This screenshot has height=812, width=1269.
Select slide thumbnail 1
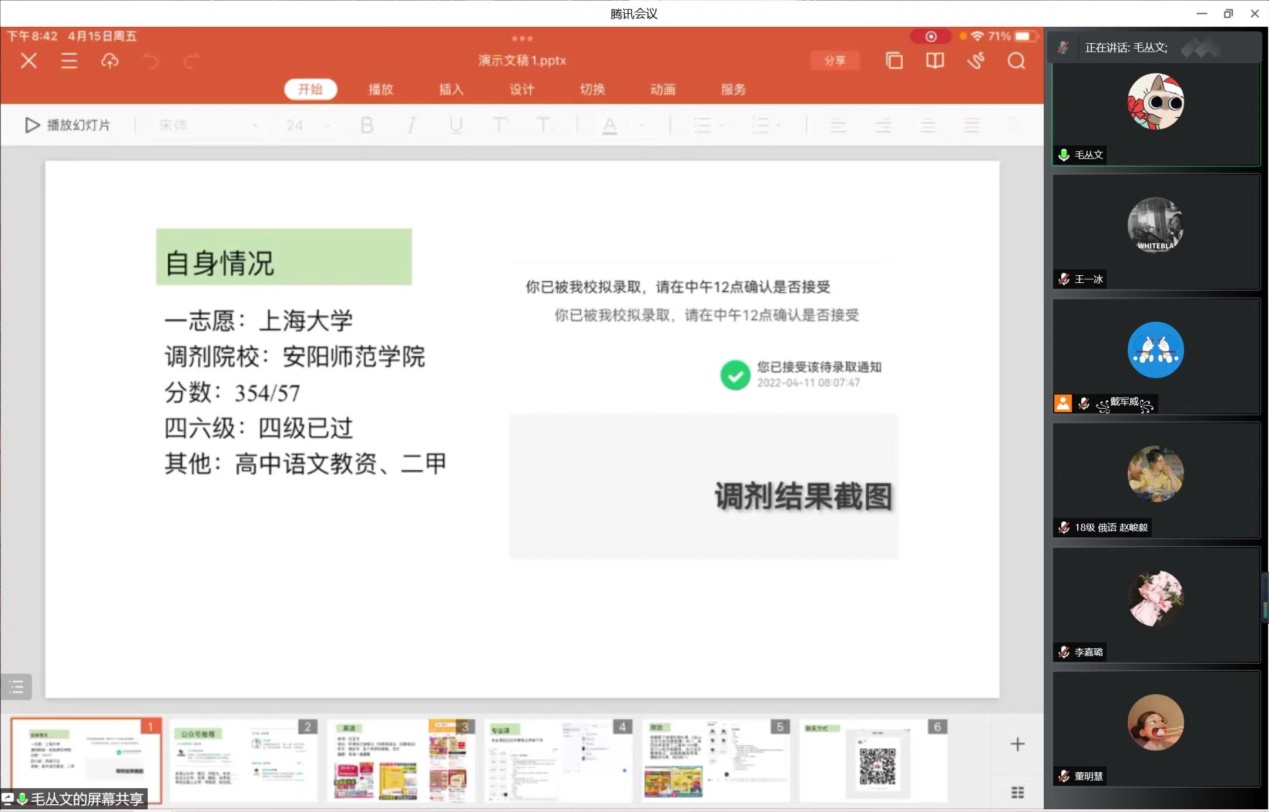(x=86, y=759)
